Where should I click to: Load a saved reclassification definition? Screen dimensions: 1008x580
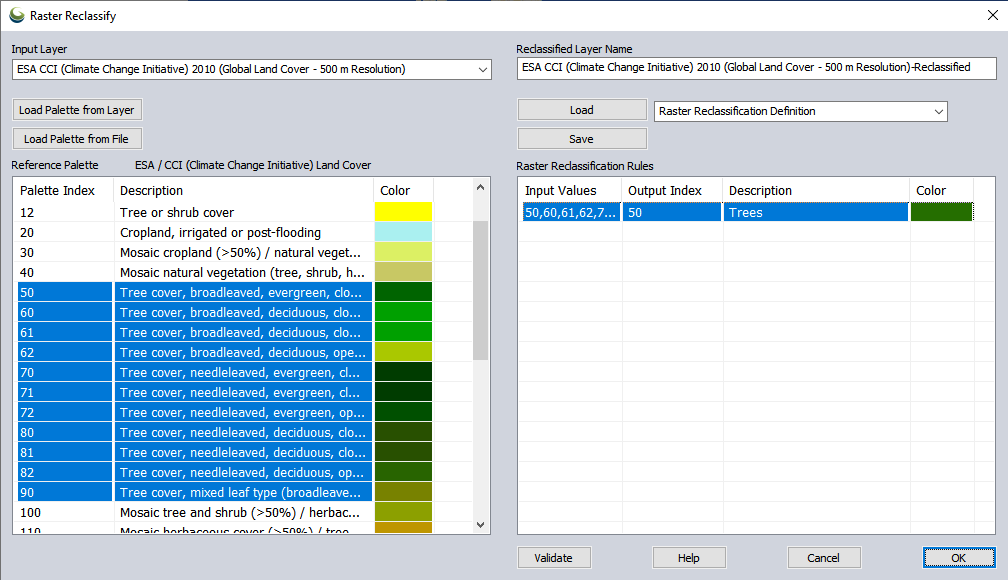582,109
